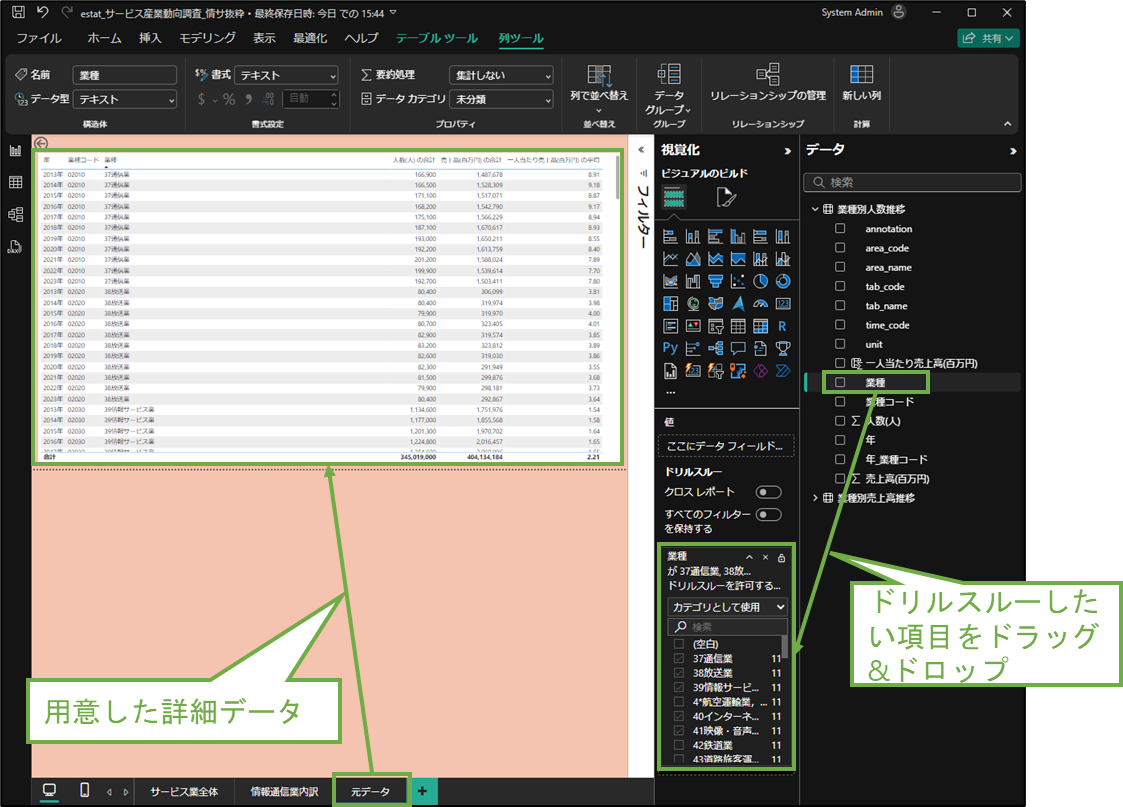Check the unit field checkbox
The width and height of the screenshot is (1123, 807).
coord(840,344)
